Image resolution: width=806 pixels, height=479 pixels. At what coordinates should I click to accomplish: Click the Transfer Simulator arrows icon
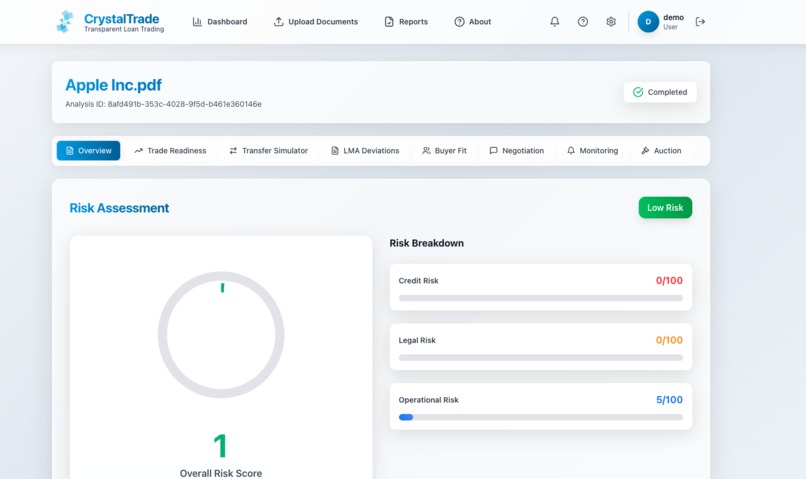tap(233, 151)
